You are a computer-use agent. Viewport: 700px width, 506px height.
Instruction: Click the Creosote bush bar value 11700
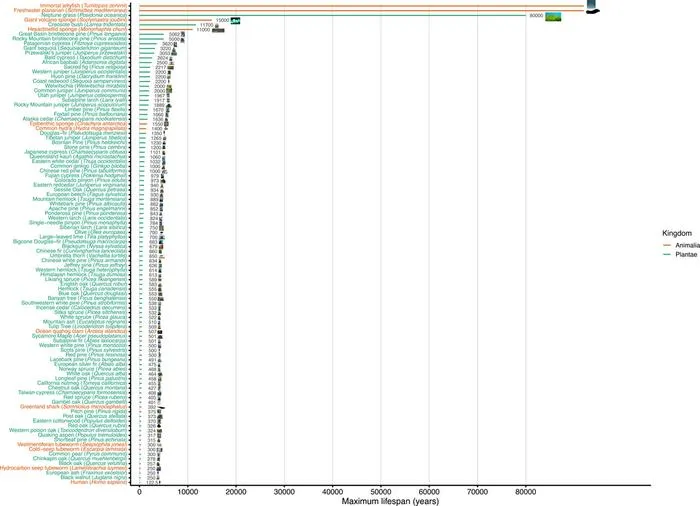coord(207,25)
